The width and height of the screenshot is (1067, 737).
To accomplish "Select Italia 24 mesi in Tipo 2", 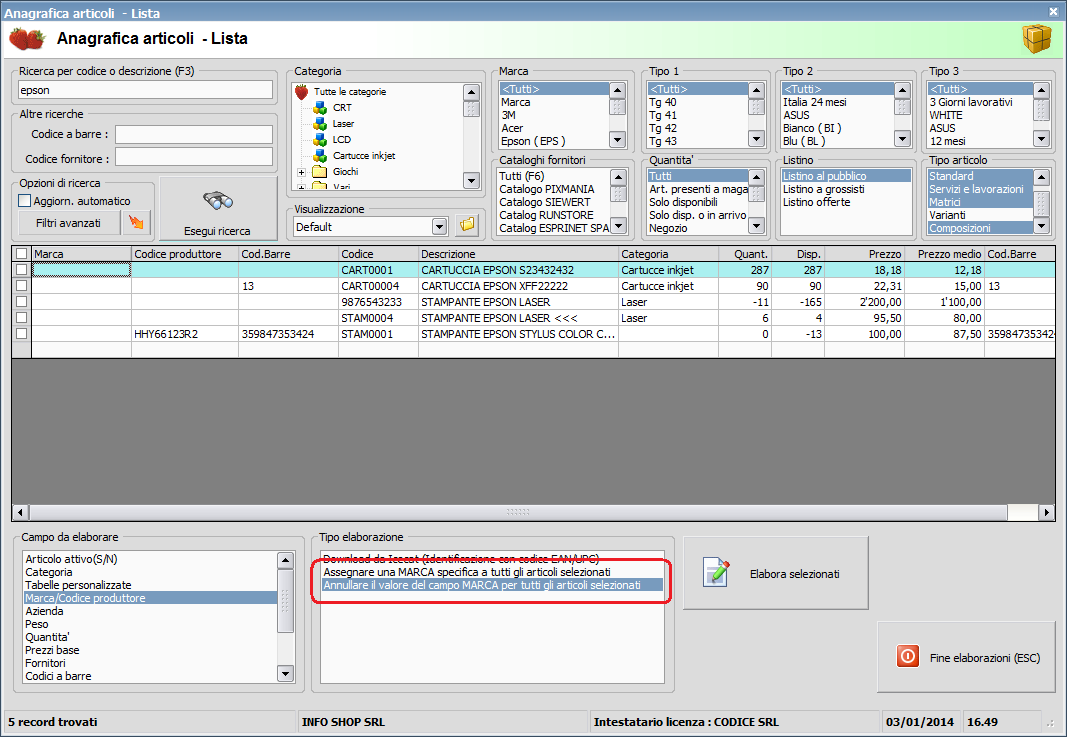I will point(837,102).
